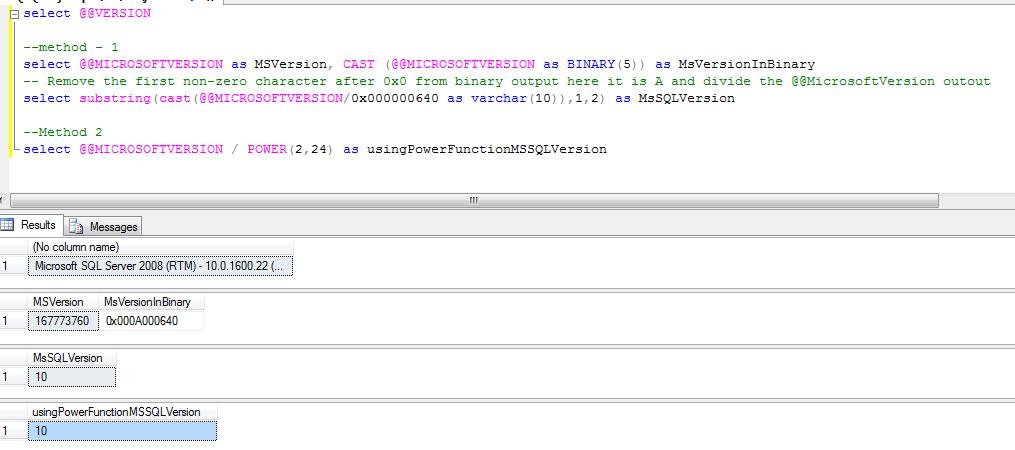Select the value 10 under MsSQLVersion

point(71,376)
